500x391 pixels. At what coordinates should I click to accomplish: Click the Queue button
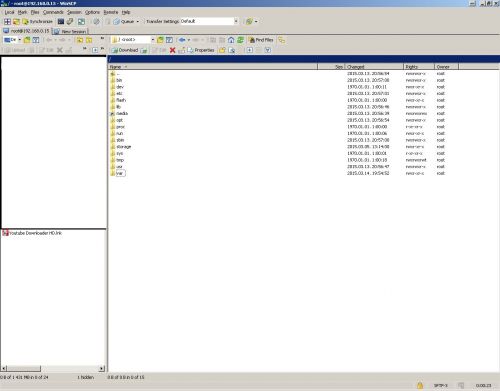(x=124, y=22)
